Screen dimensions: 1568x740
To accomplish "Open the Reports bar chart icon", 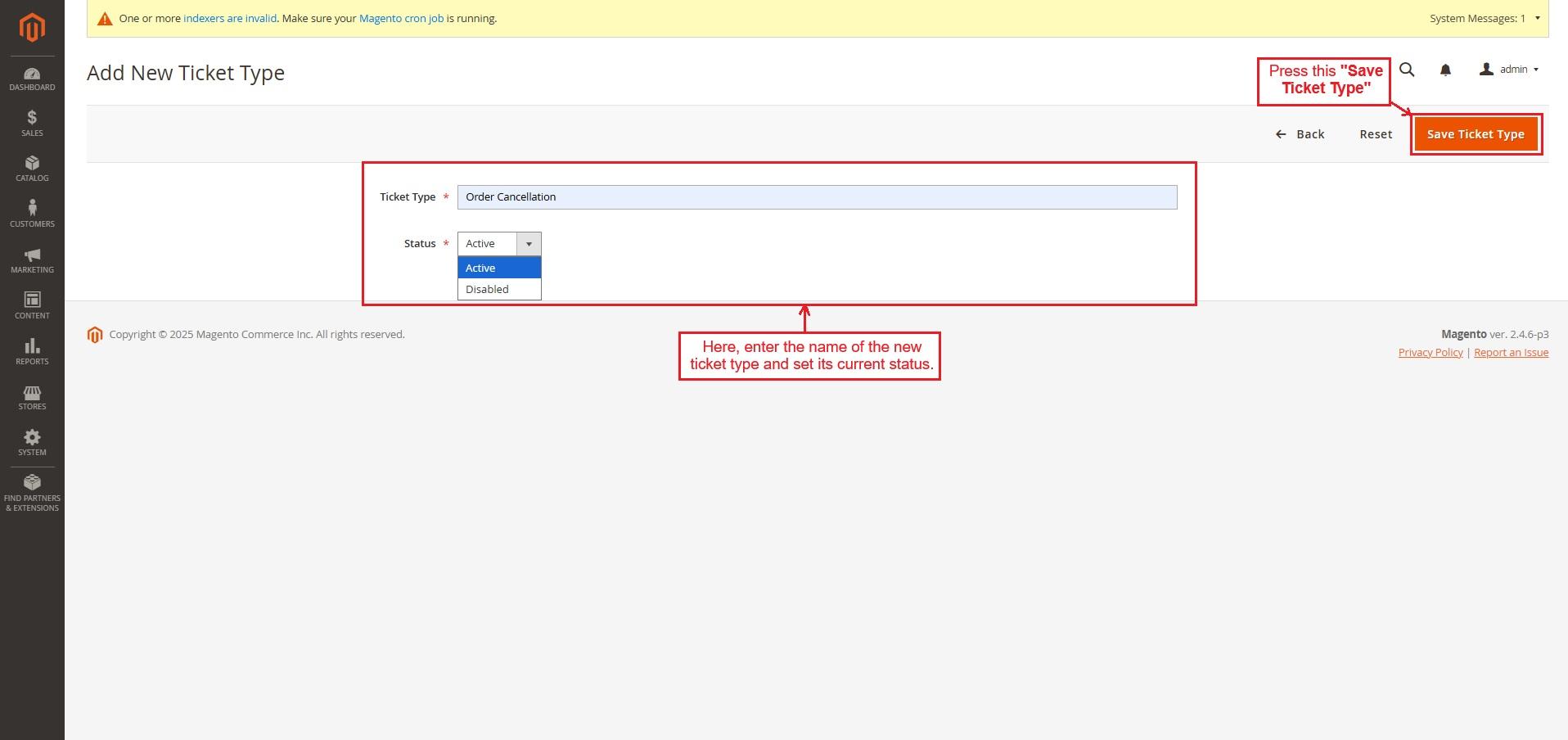I will (x=32, y=352).
